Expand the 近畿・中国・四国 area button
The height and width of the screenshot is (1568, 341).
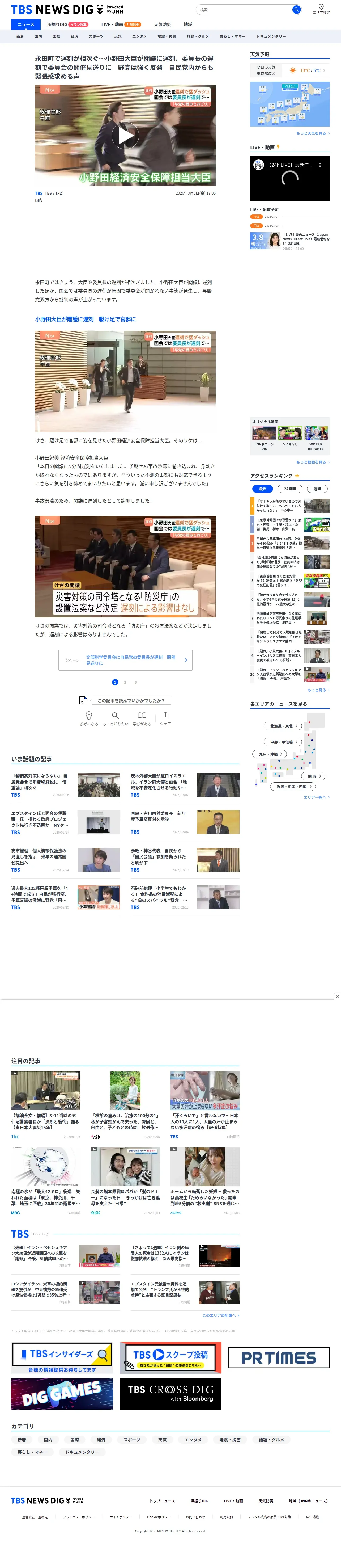point(293,787)
